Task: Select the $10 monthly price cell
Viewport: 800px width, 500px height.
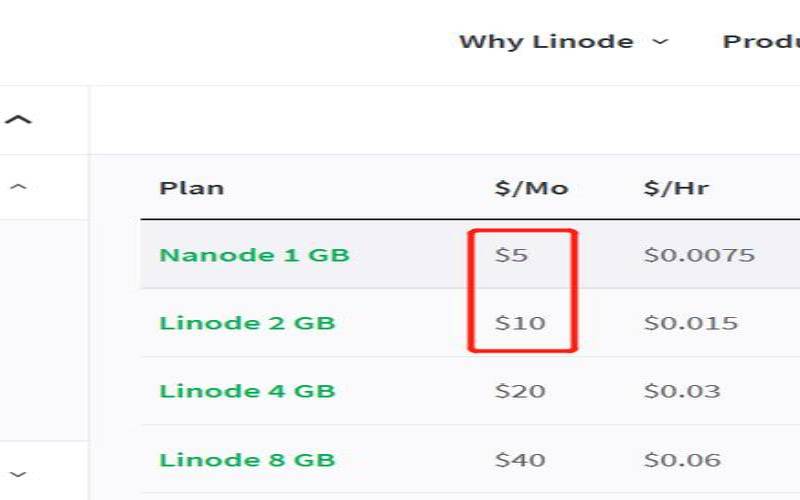Action: coord(520,323)
